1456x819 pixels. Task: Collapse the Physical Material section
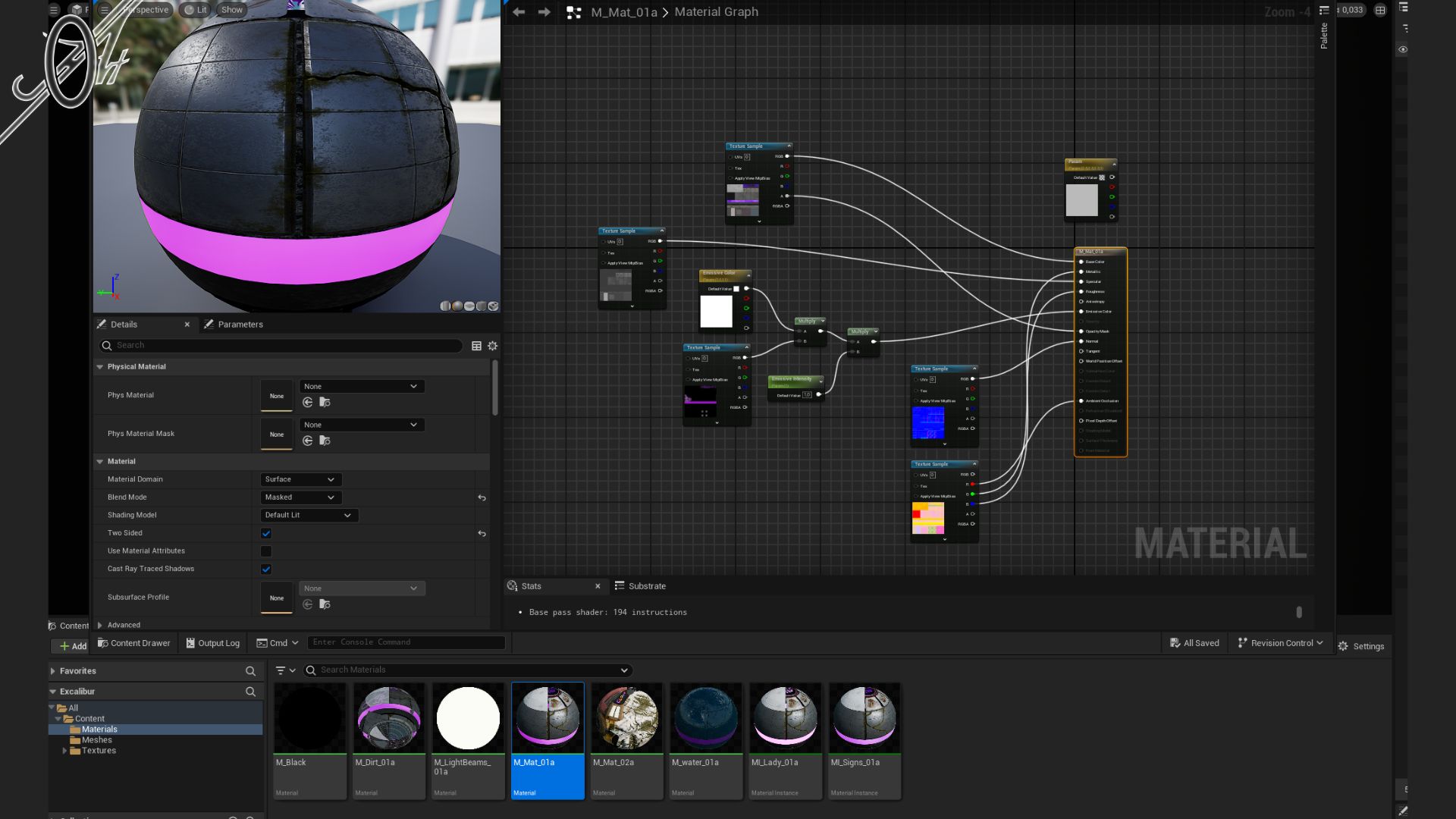click(x=99, y=367)
